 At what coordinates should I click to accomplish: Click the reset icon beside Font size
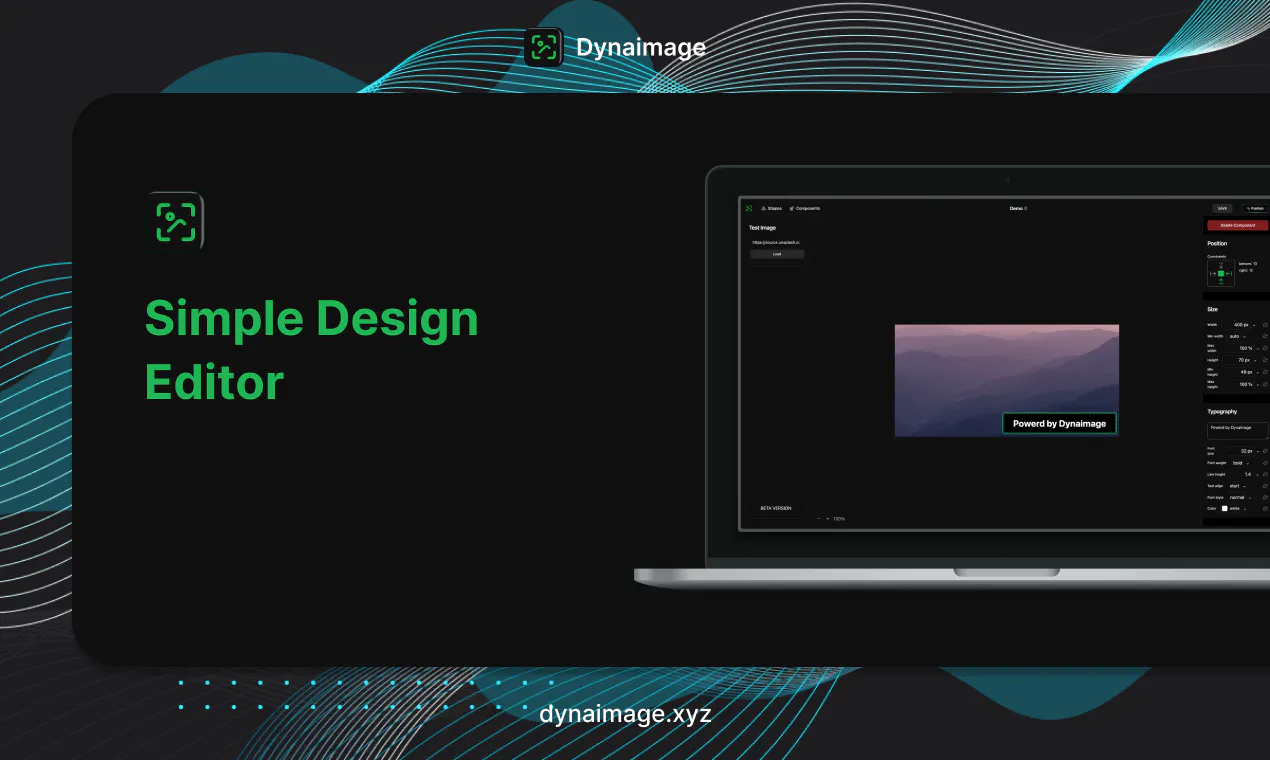(1265, 451)
